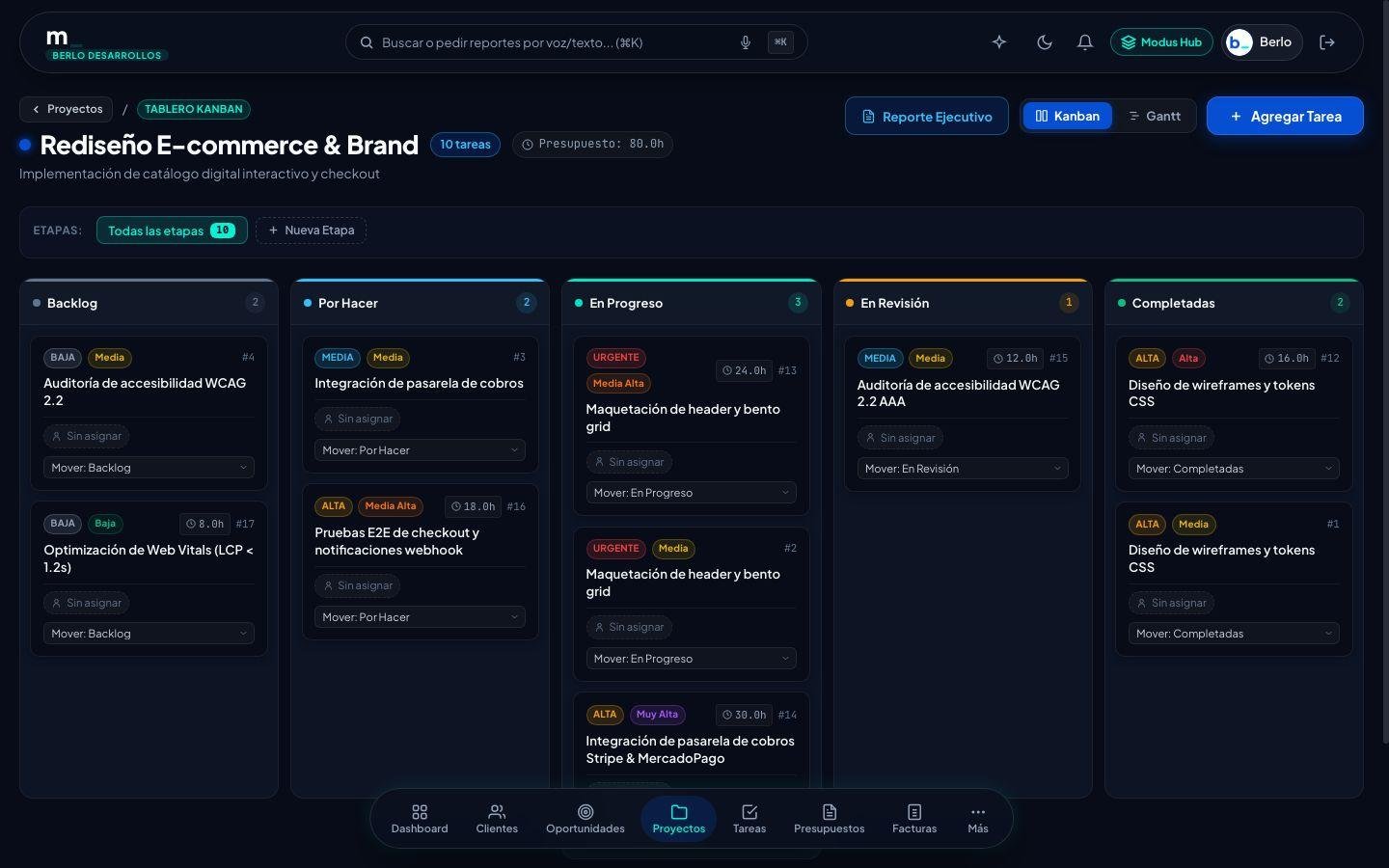This screenshot has width=1389, height=868.
Task: Open the Reporte Ejecutivo
Action: tap(927, 117)
